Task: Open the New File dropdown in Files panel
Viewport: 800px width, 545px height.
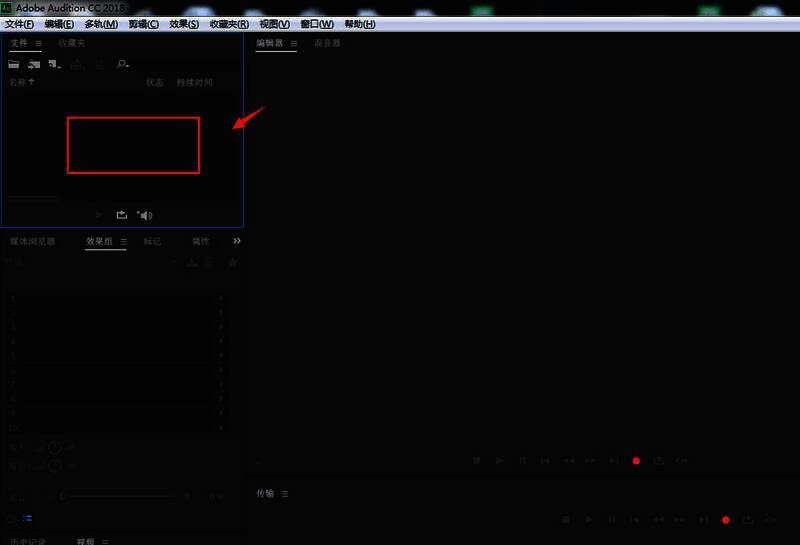Action: pos(54,64)
